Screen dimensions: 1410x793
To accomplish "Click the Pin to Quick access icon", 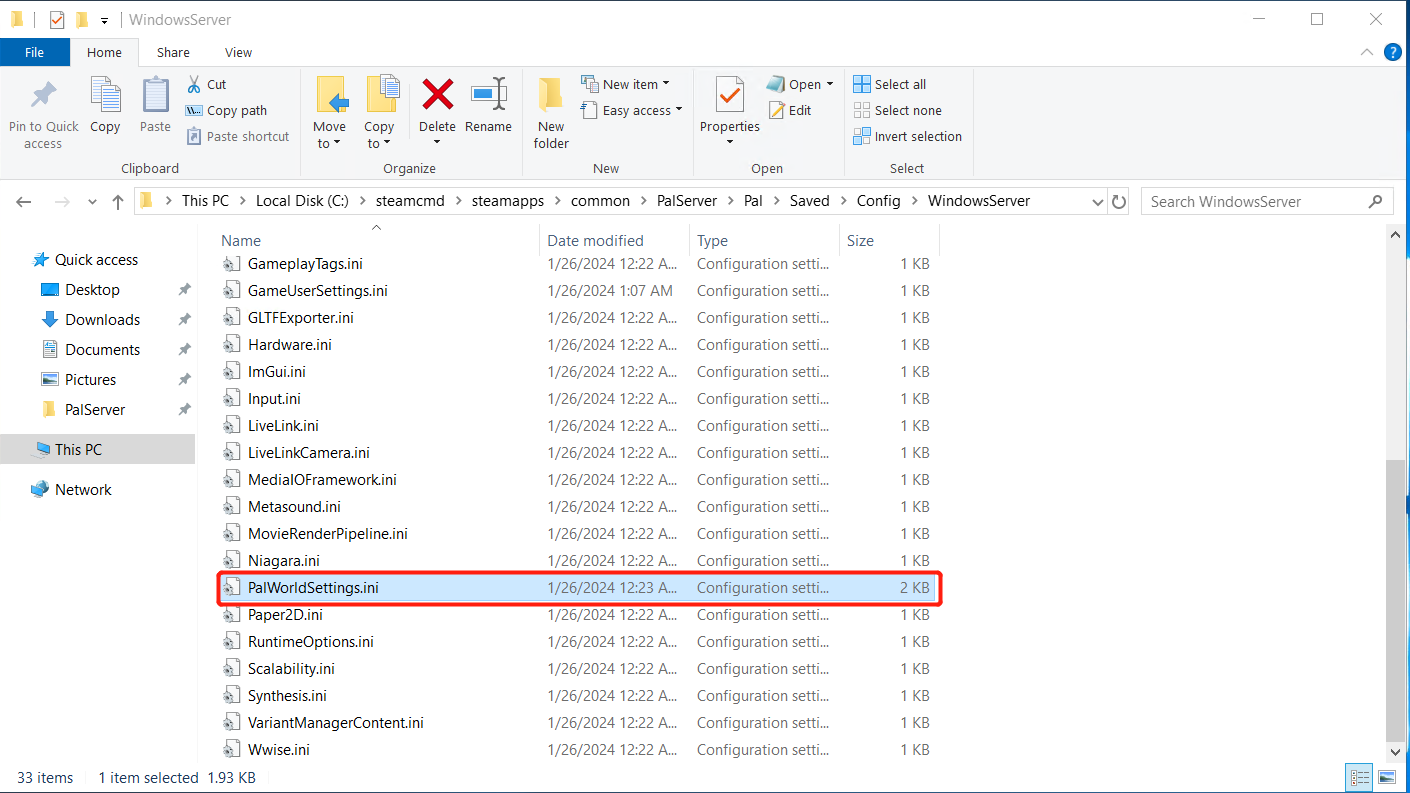I will (43, 97).
